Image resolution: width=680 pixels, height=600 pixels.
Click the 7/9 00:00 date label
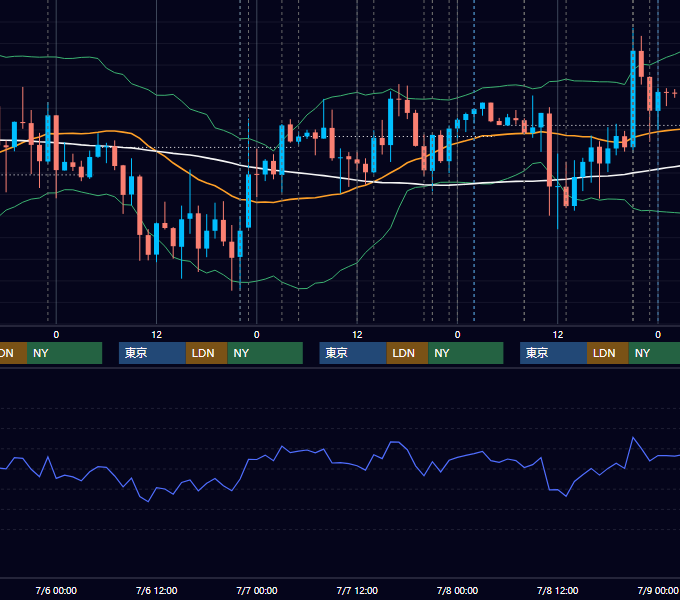658,590
